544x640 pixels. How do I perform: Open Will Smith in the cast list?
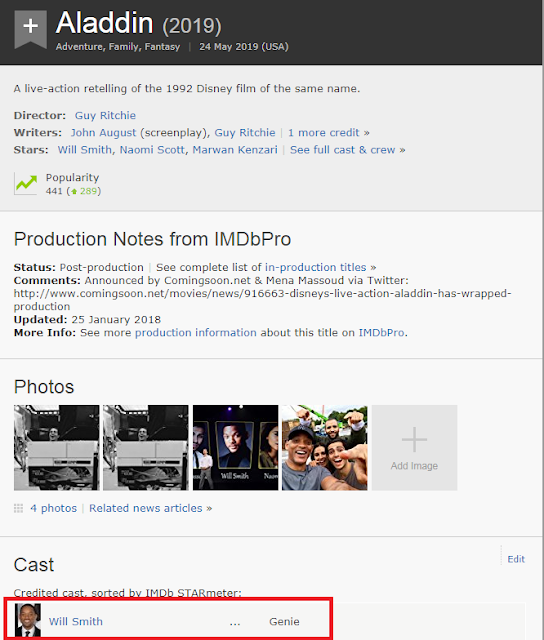coord(75,621)
